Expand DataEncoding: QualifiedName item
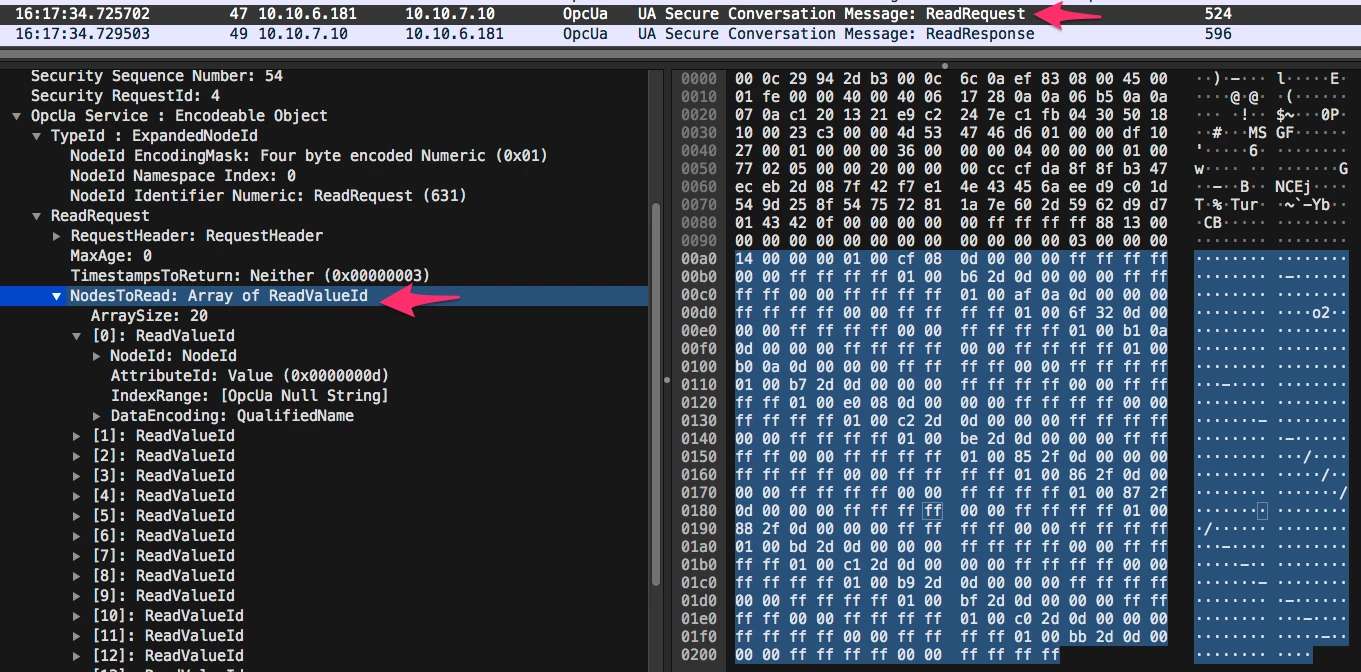 click(x=97, y=416)
